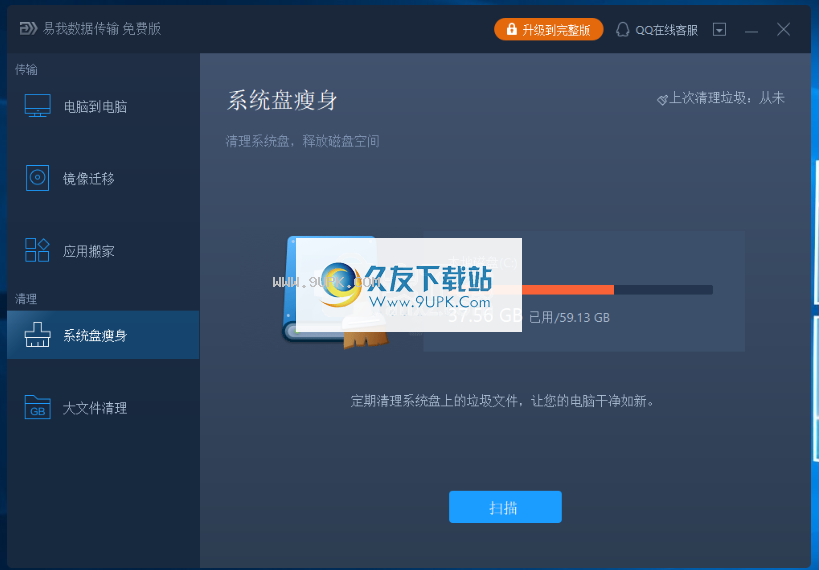The image size is (819, 570).
Task: Click the 系统盘瘦身 page heading
Action: pyautogui.click(x=282, y=100)
